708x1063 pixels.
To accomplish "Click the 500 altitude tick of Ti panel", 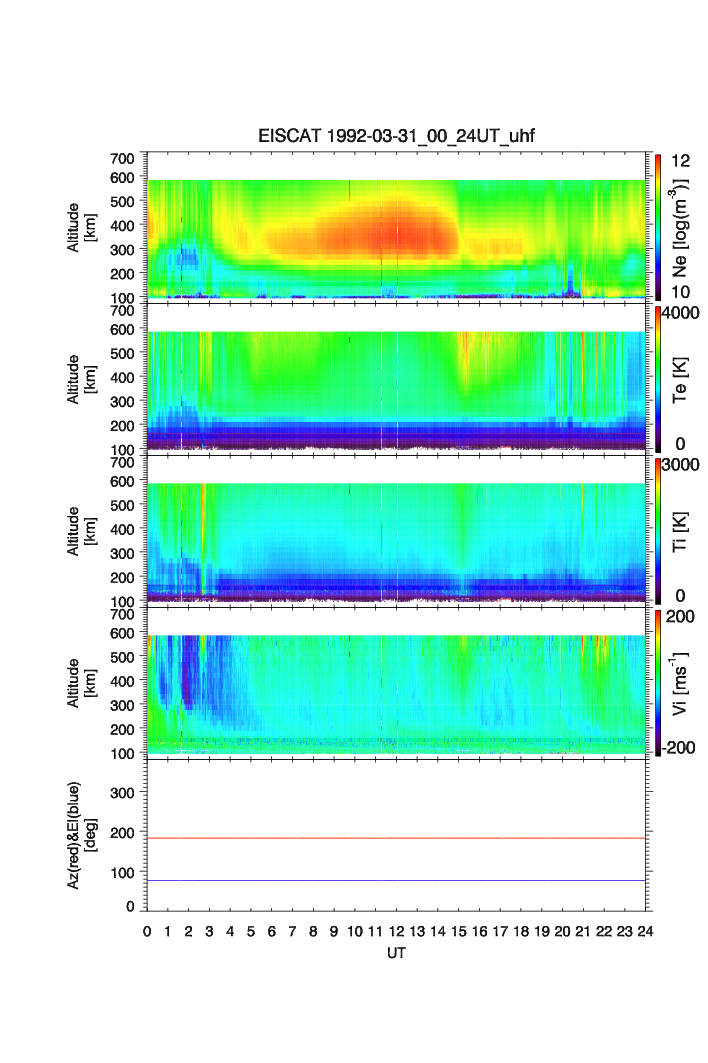I will [x=122, y=505].
